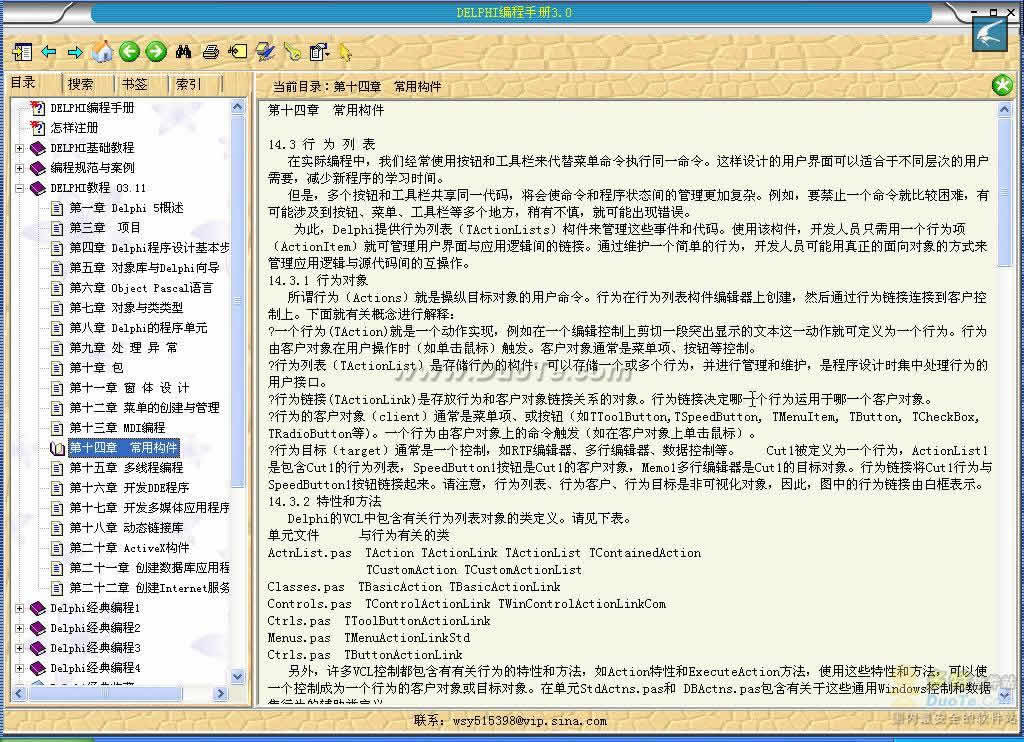This screenshot has width=1024, height=742.
Task: Open 第七章 对象与类类型 chapter
Action: click(x=126, y=308)
